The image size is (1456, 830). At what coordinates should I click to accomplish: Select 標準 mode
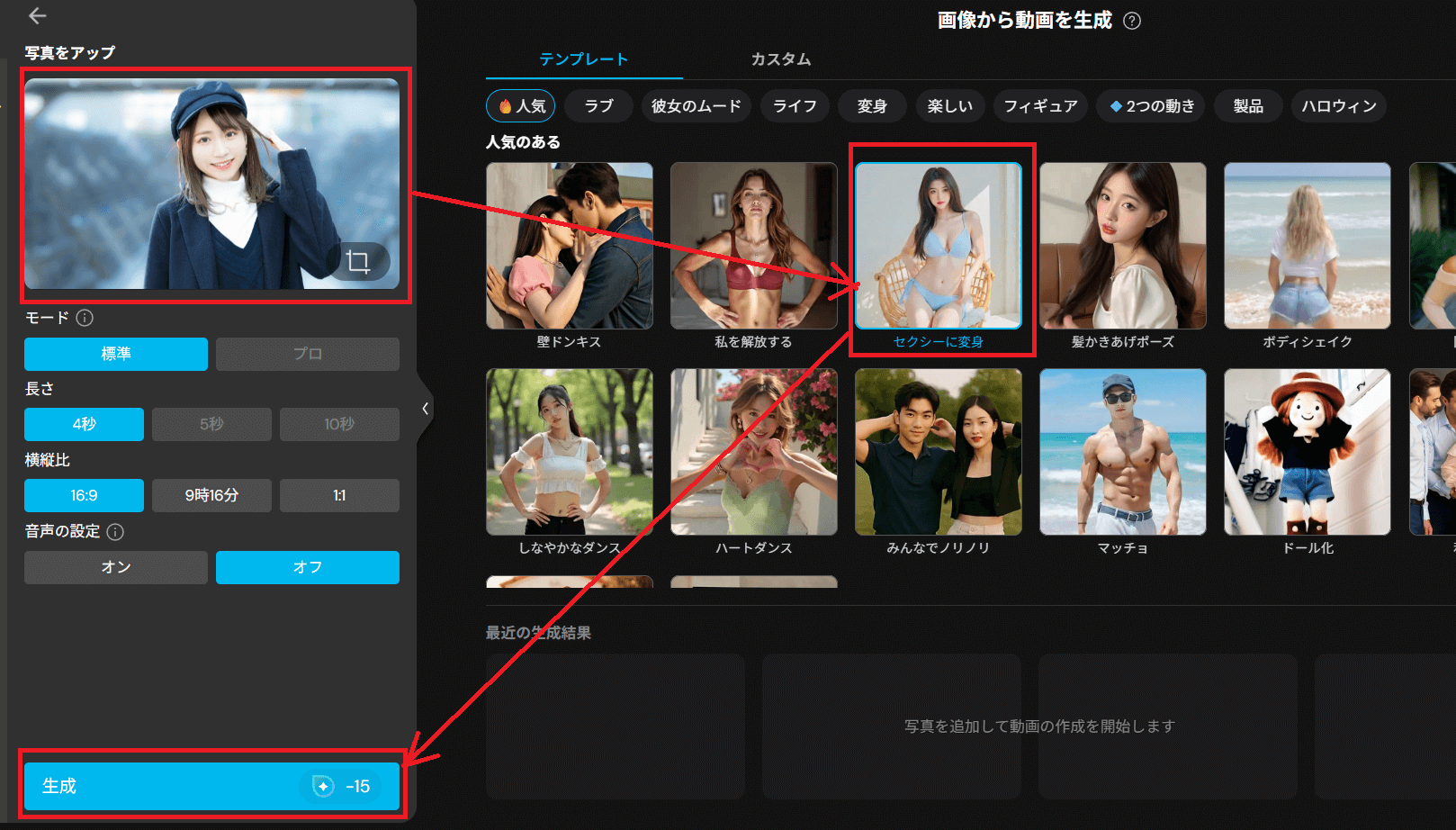116,354
